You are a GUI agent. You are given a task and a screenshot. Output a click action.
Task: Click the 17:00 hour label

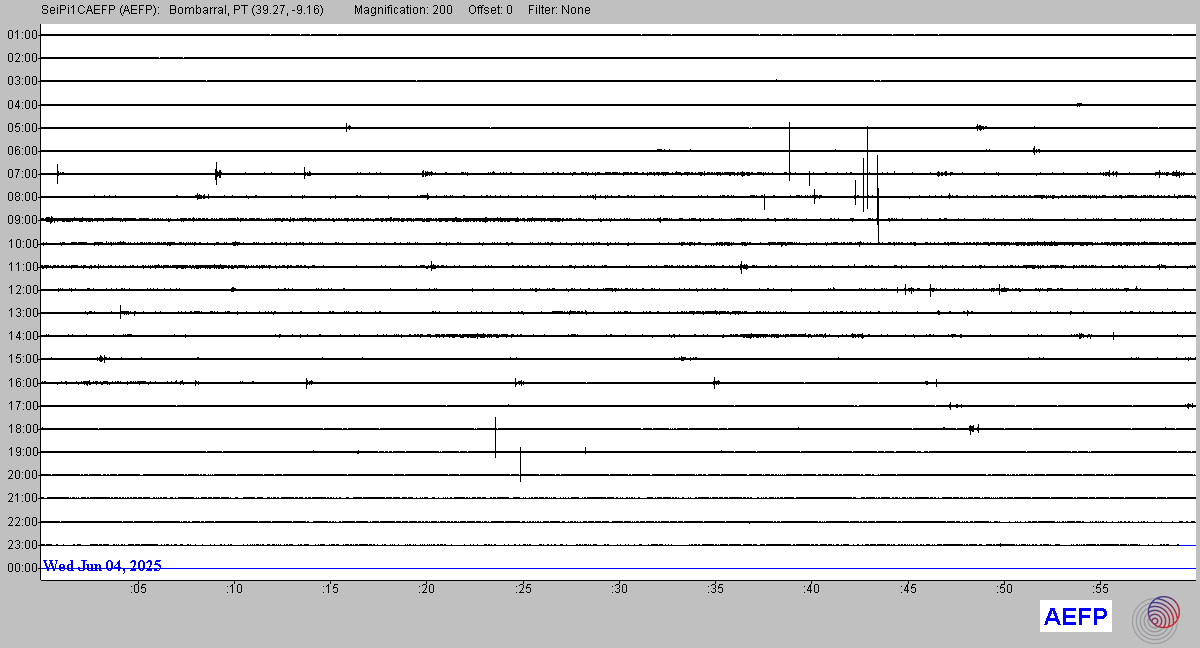click(22, 406)
